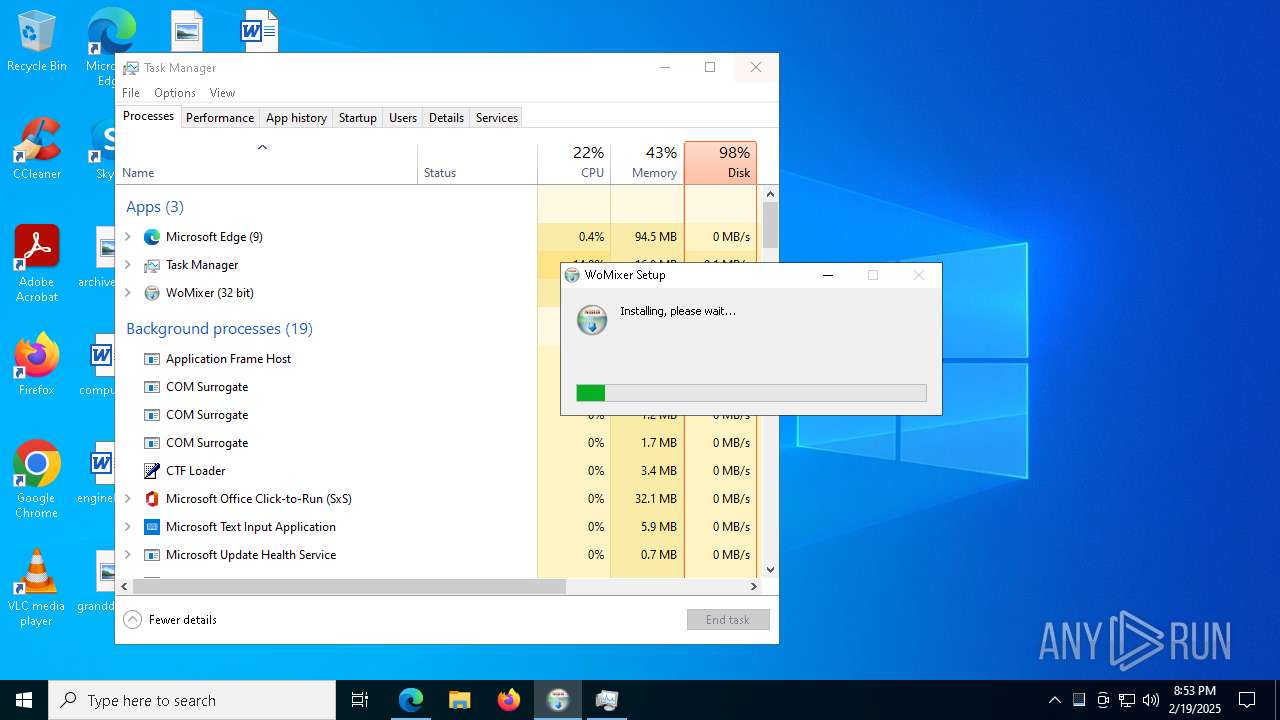This screenshot has height=720, width=1280.
Task: Open network status in system tray
Action: point(1127,700)
